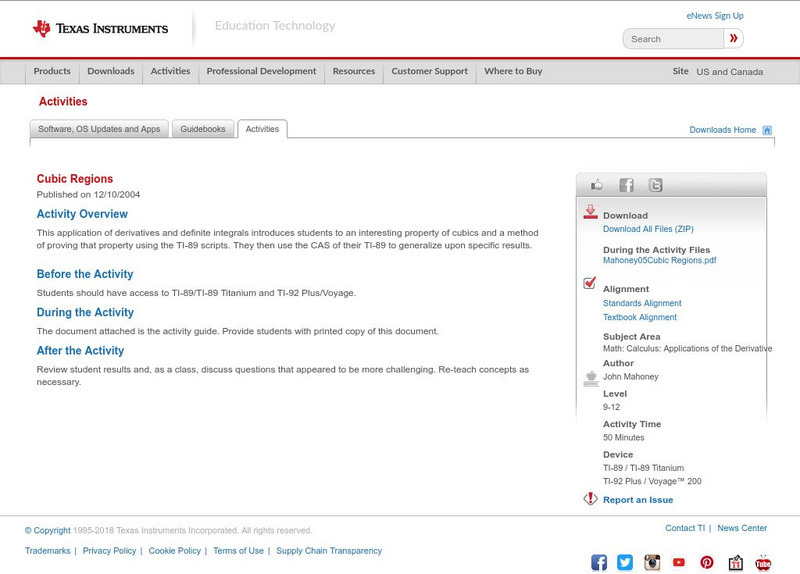The width and height of the screenshot is (800, 574).
Task: Click the Copyright footer link
Action: click(x=47, y=531)
